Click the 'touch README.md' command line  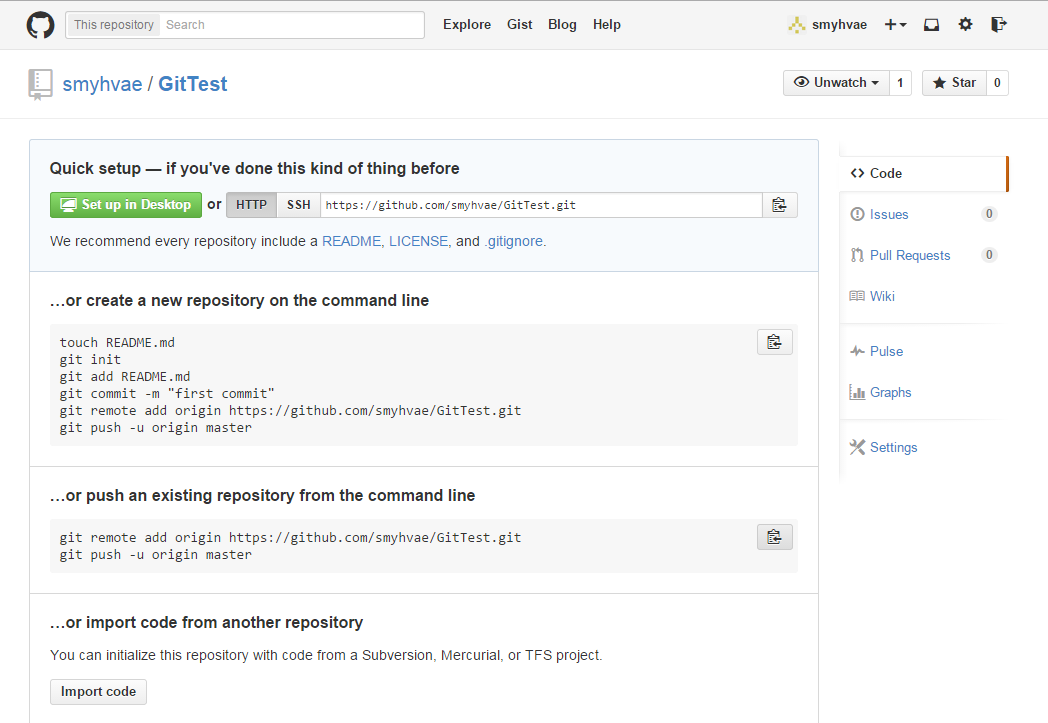pos(117,343)
